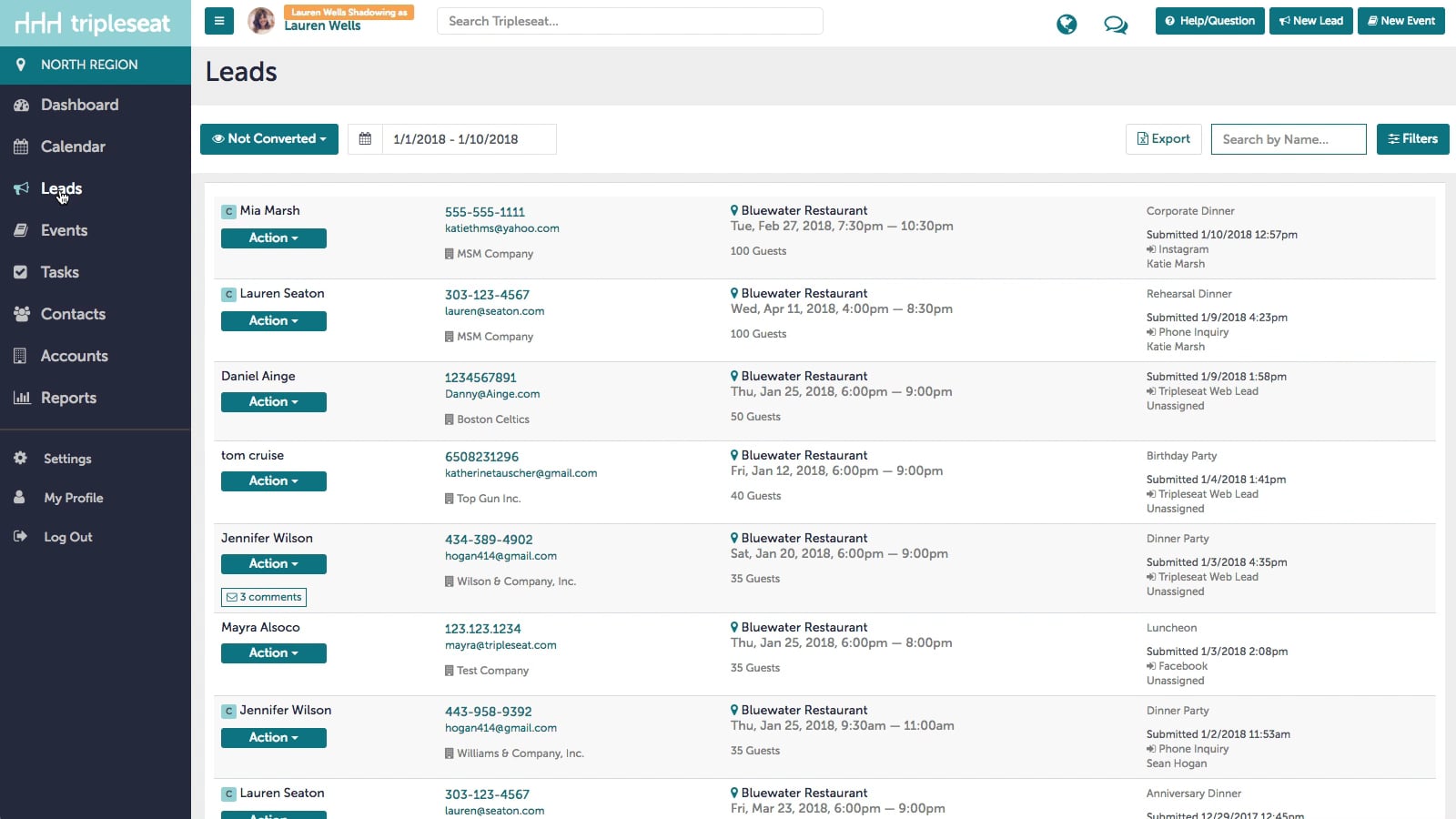Screen dimensions: 1456x819
Task: Click phone number 555-555-1111
Action: coord(485,212)
